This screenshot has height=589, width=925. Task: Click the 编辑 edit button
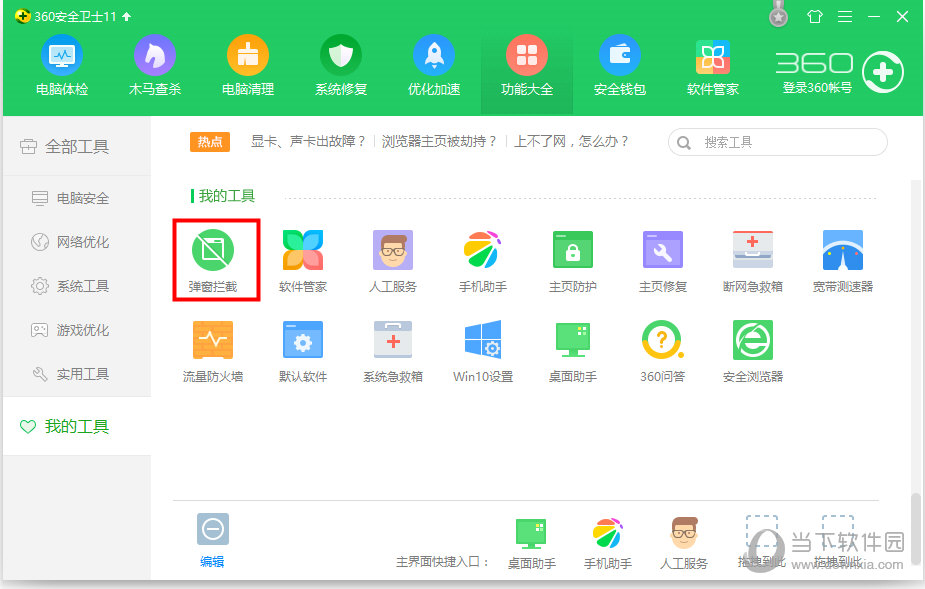212,540
